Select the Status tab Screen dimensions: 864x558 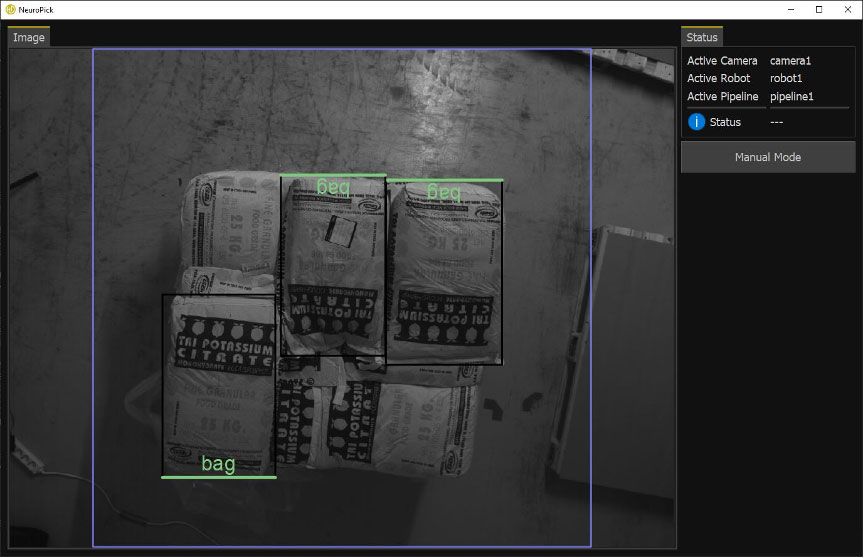tap(701, 37)
